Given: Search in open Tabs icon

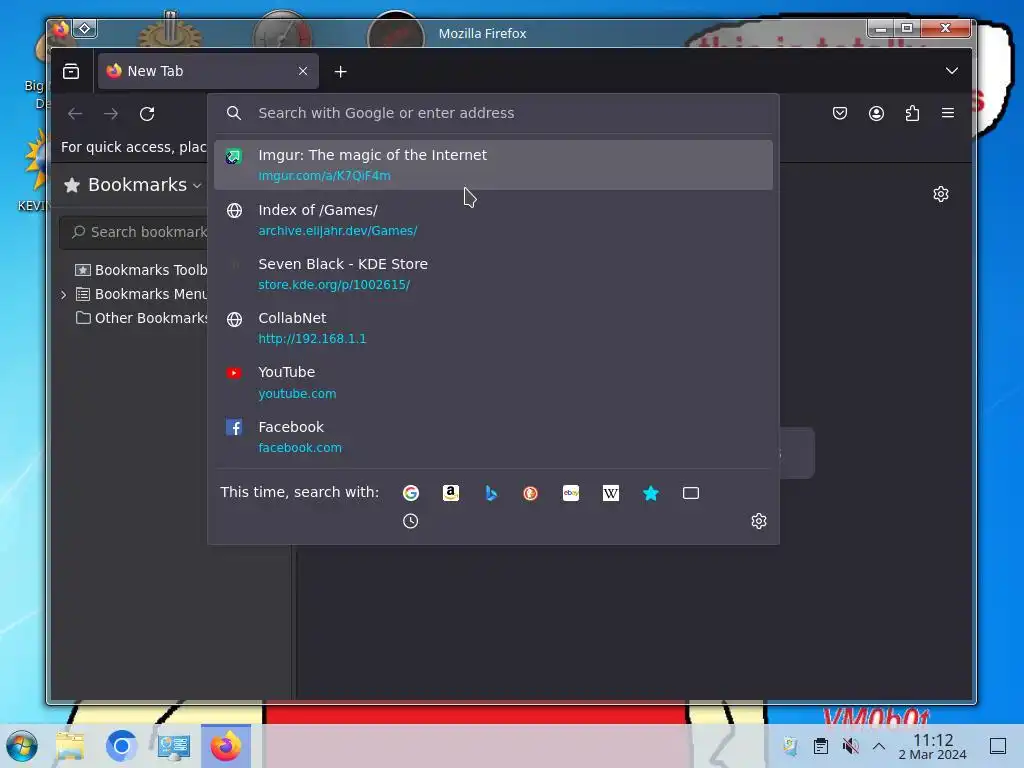Looking at the screenshot, I should [x=691, y=493].
